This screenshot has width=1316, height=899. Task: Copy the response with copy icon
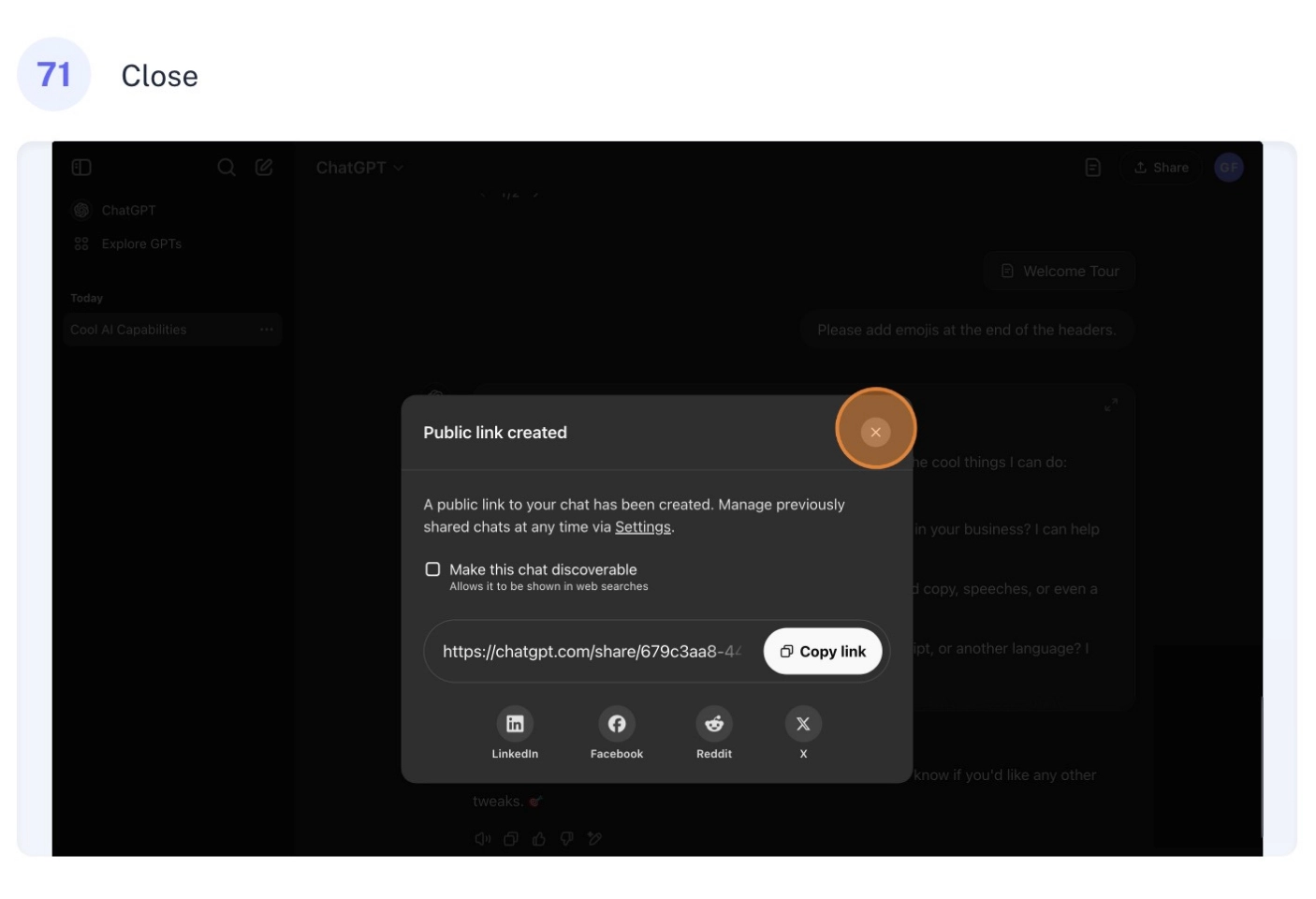click(510, 839)
